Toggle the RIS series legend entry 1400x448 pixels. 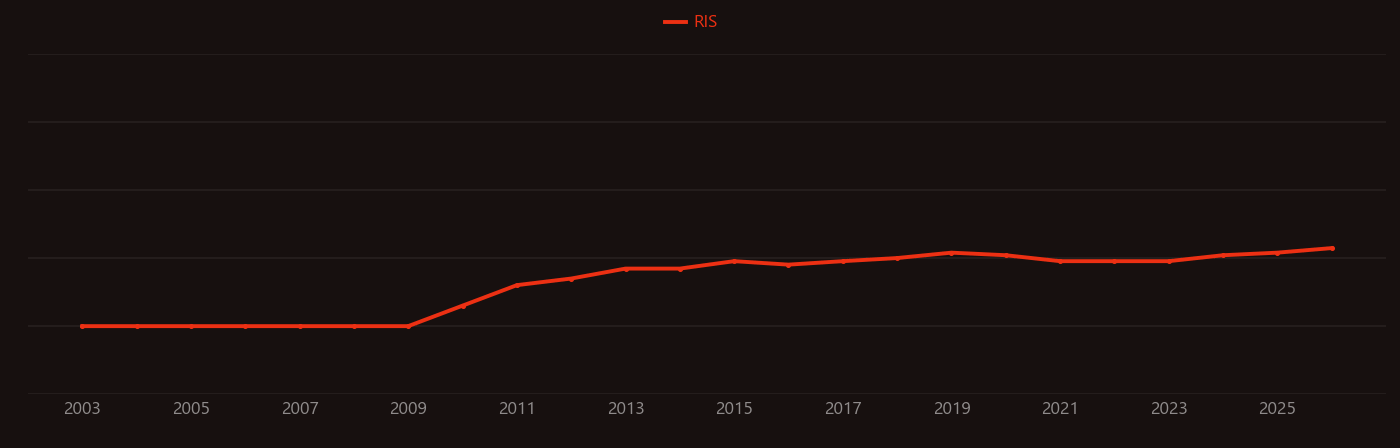691,22
